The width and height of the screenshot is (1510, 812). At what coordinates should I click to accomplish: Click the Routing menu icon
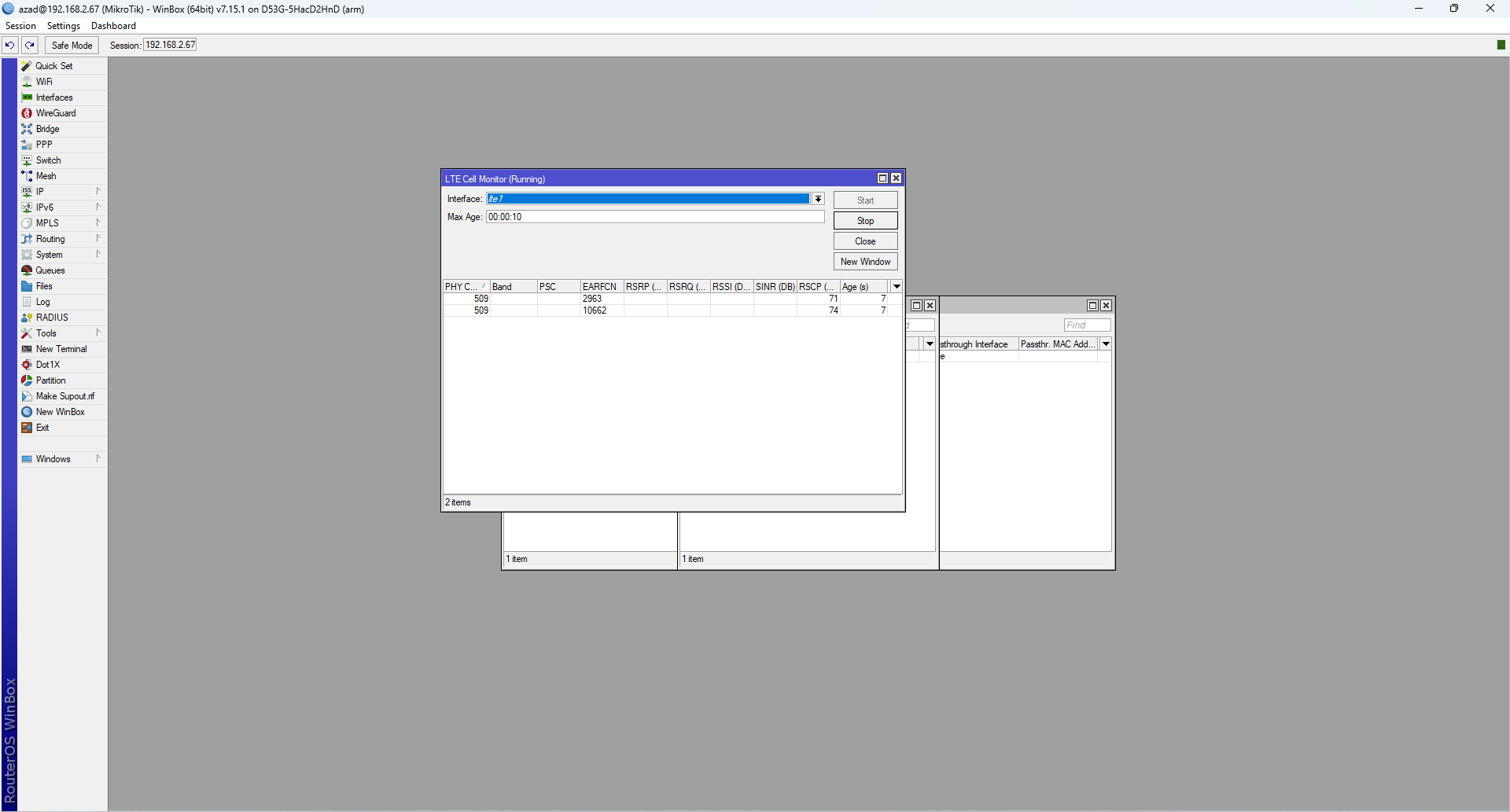coord(27,239)
